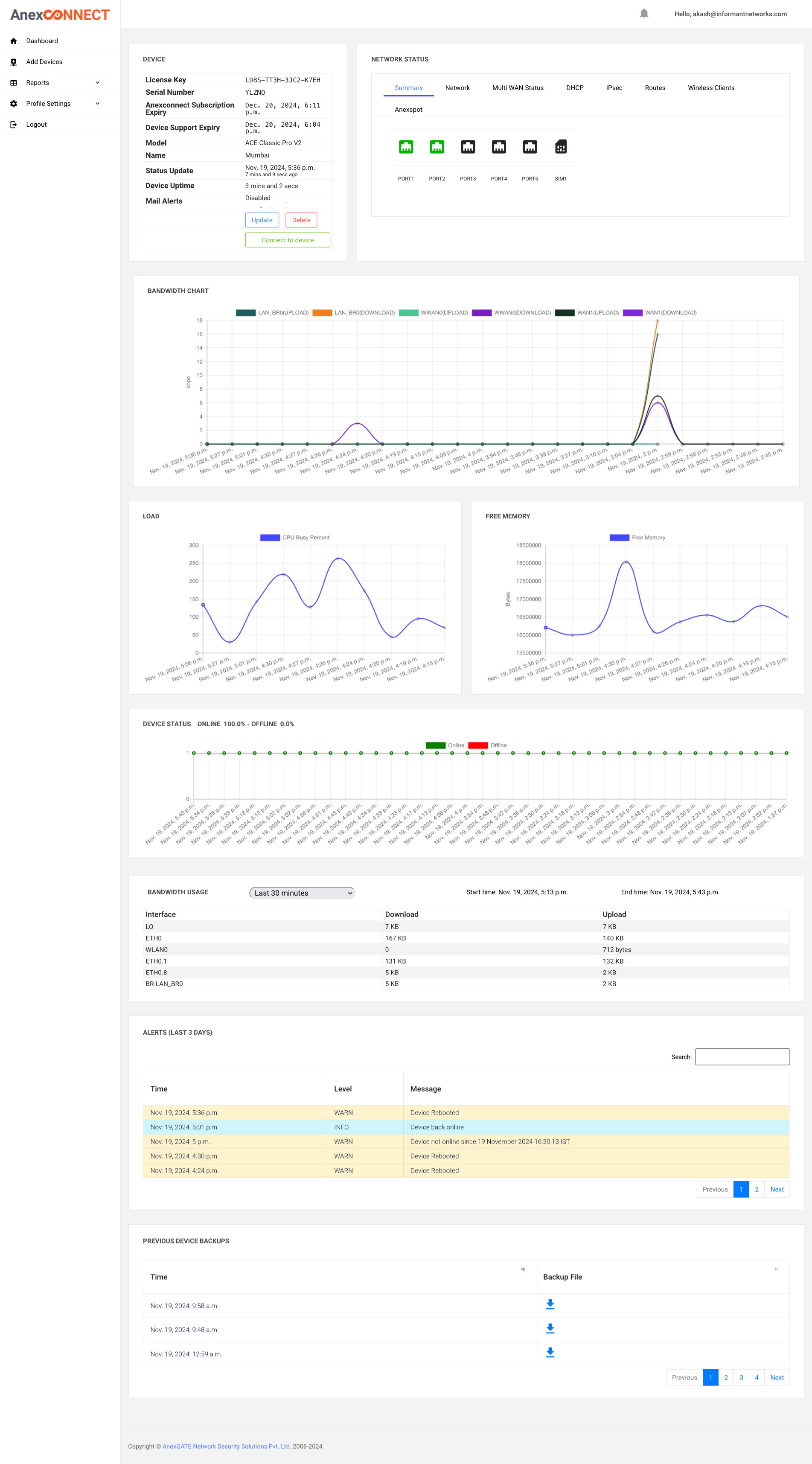812x1464 pixels.
Task: Click the PORT3 ethernet port icon
Action: coord(468,147)
